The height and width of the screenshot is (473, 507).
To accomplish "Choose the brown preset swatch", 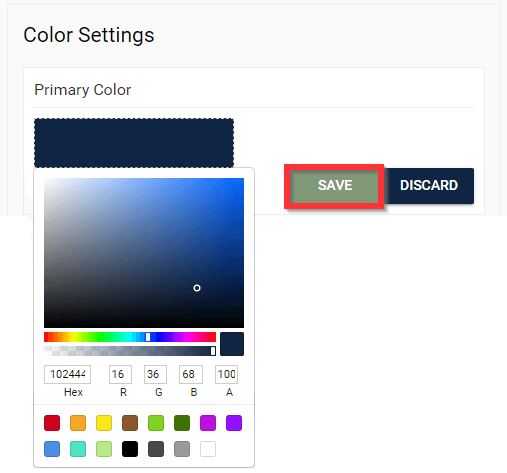I will point(130,423).
